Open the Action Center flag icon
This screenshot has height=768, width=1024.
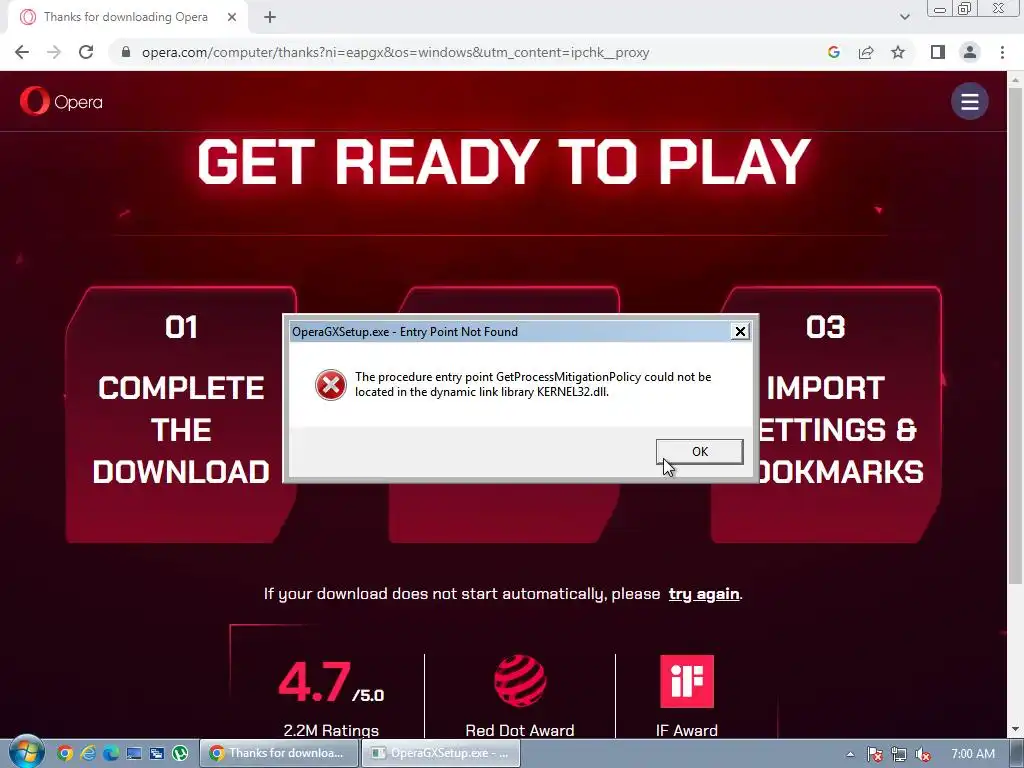pyautogui.click(x=874, y=754)
